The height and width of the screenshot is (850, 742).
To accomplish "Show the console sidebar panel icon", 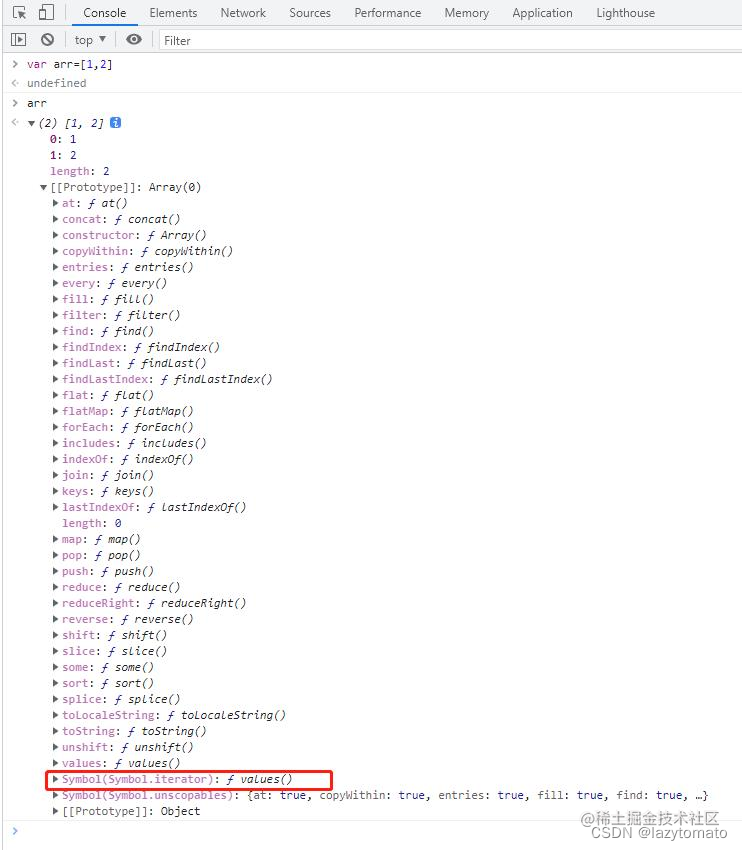I will point(18,40).
